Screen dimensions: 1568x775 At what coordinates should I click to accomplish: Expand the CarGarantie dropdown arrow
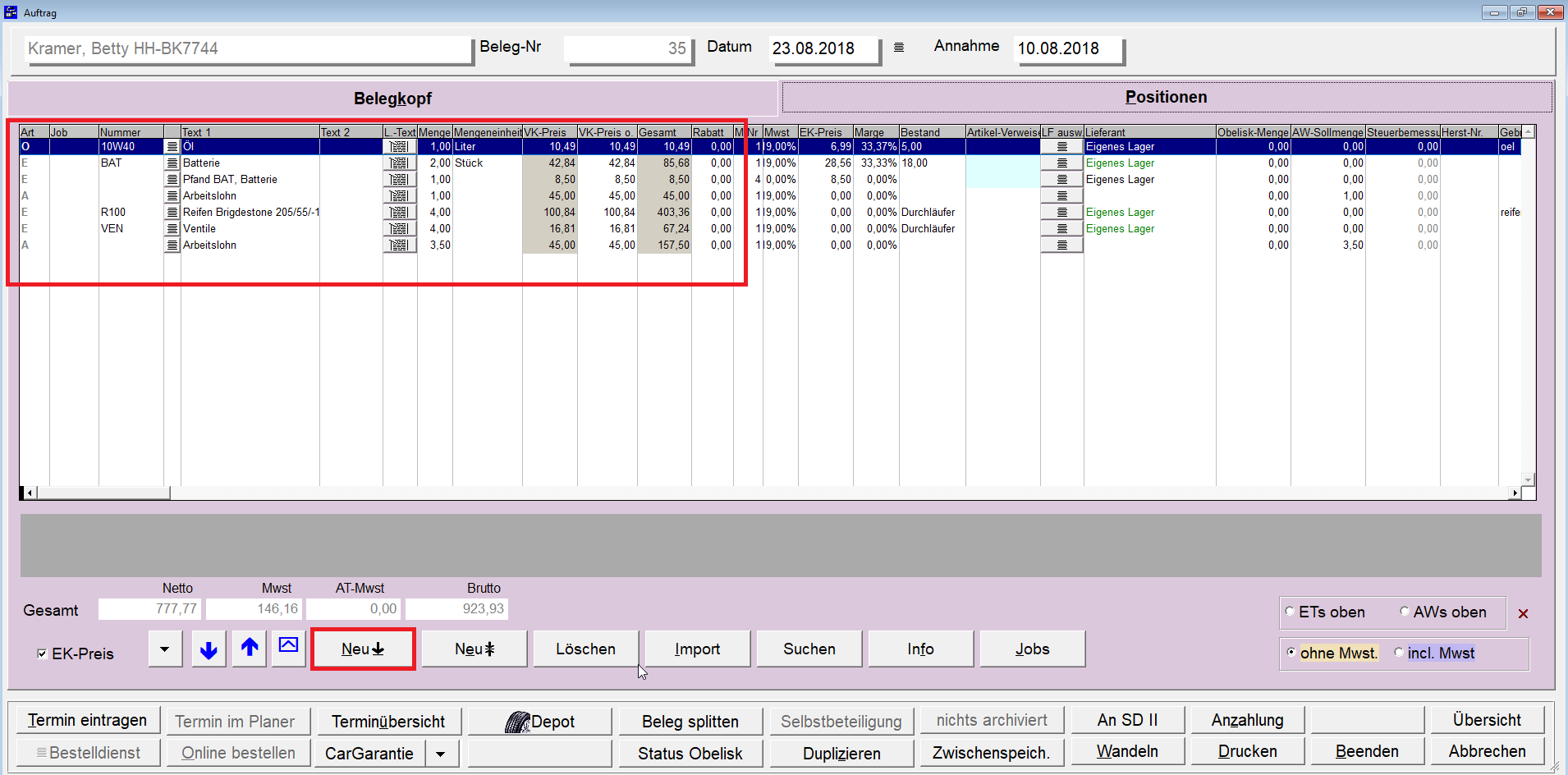coord(441,753)
